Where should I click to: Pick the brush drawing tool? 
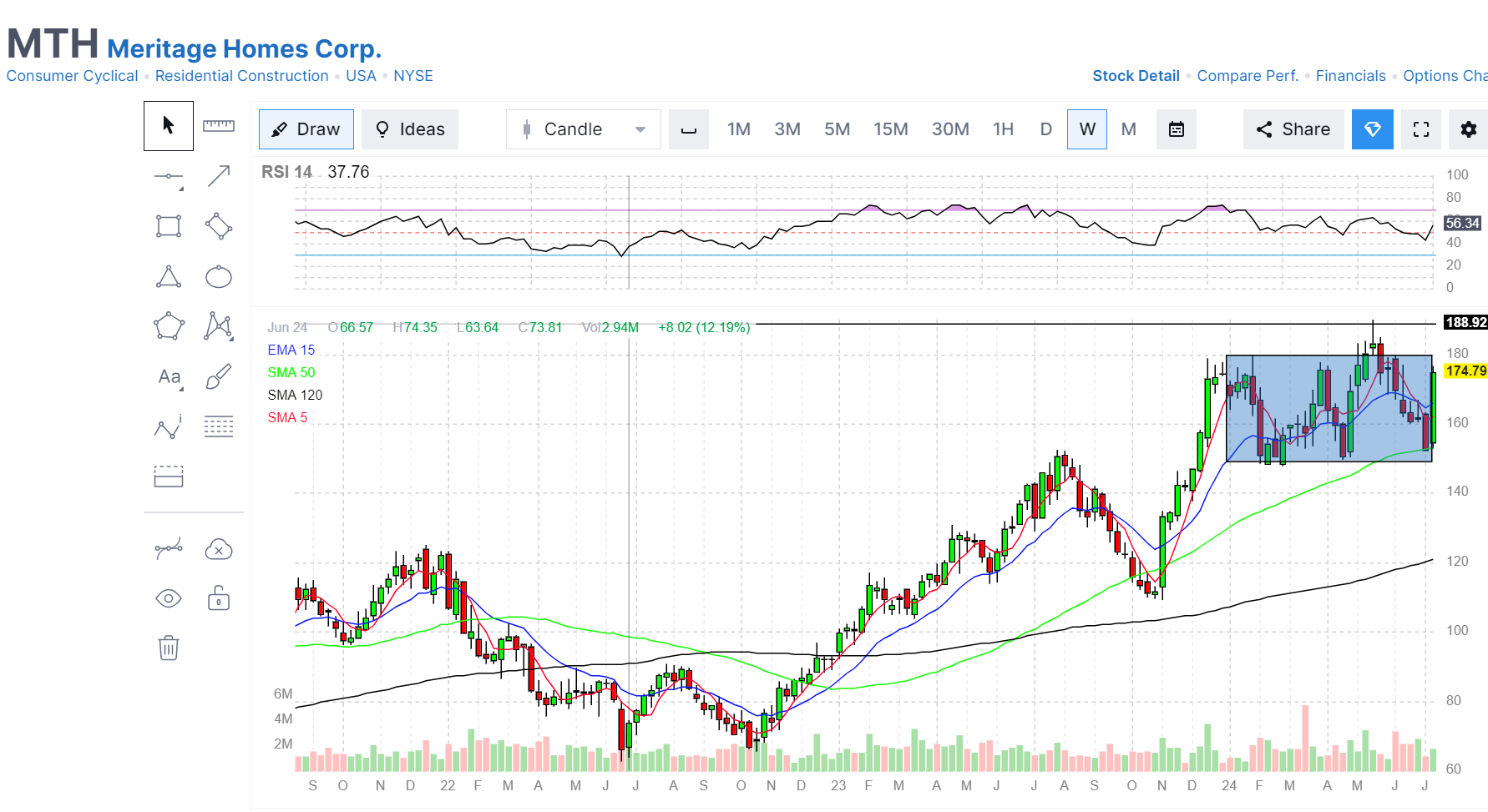point(219,376)
